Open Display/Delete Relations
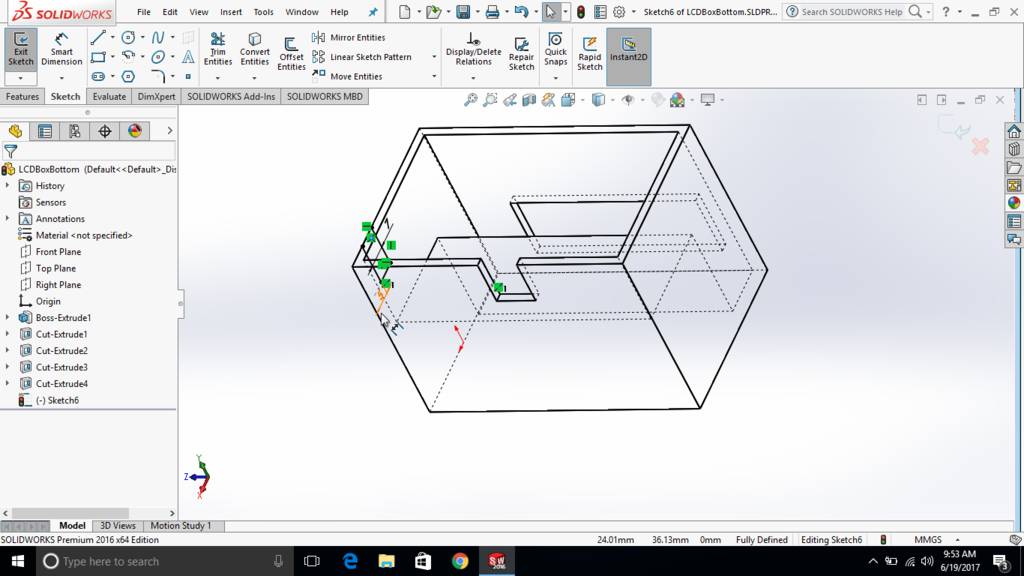Screen dimensions: 1024x576 (473, 50)
